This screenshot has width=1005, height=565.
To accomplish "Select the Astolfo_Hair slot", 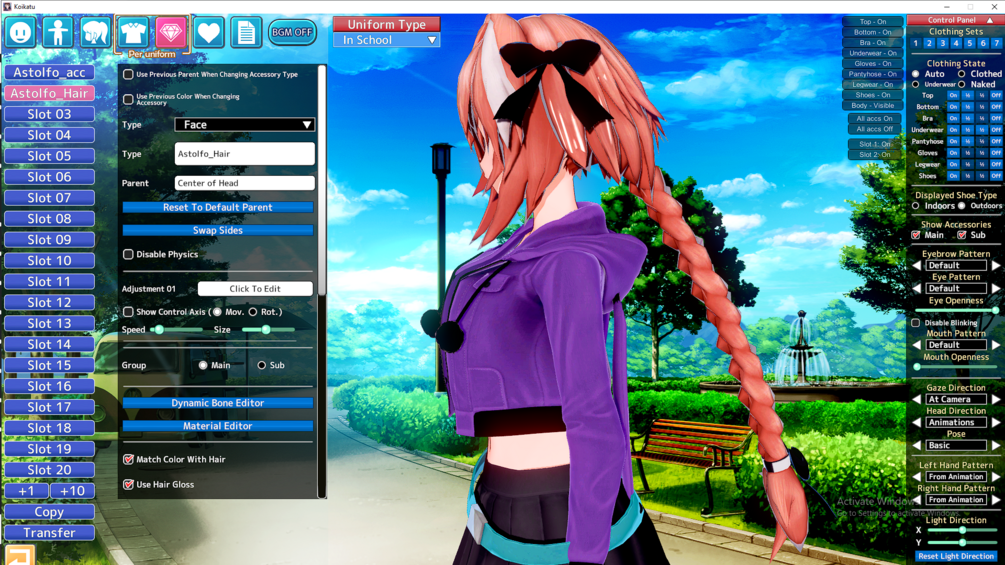I will point(49,94).
